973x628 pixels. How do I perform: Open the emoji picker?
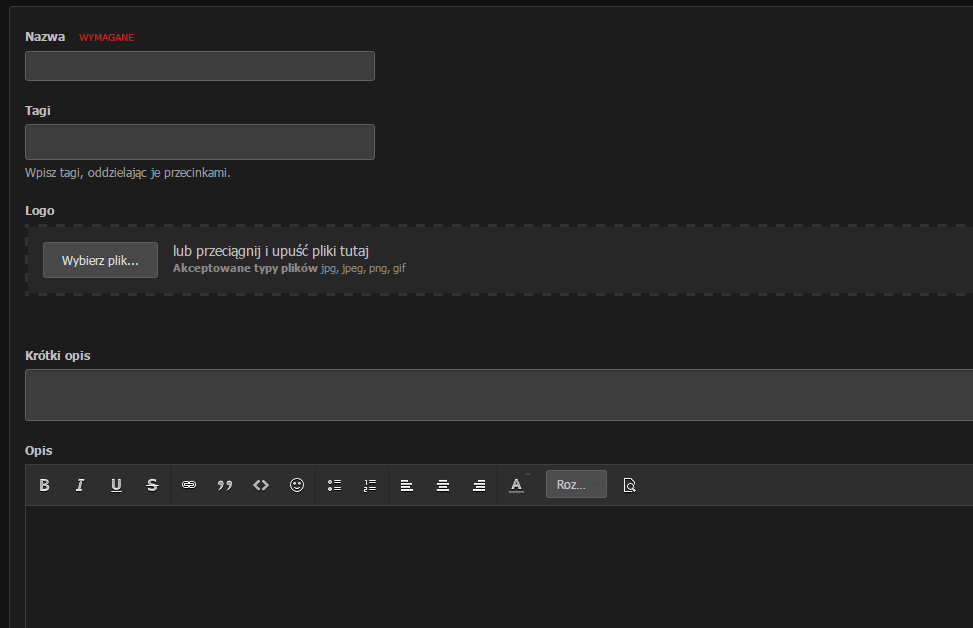(297, 485)
